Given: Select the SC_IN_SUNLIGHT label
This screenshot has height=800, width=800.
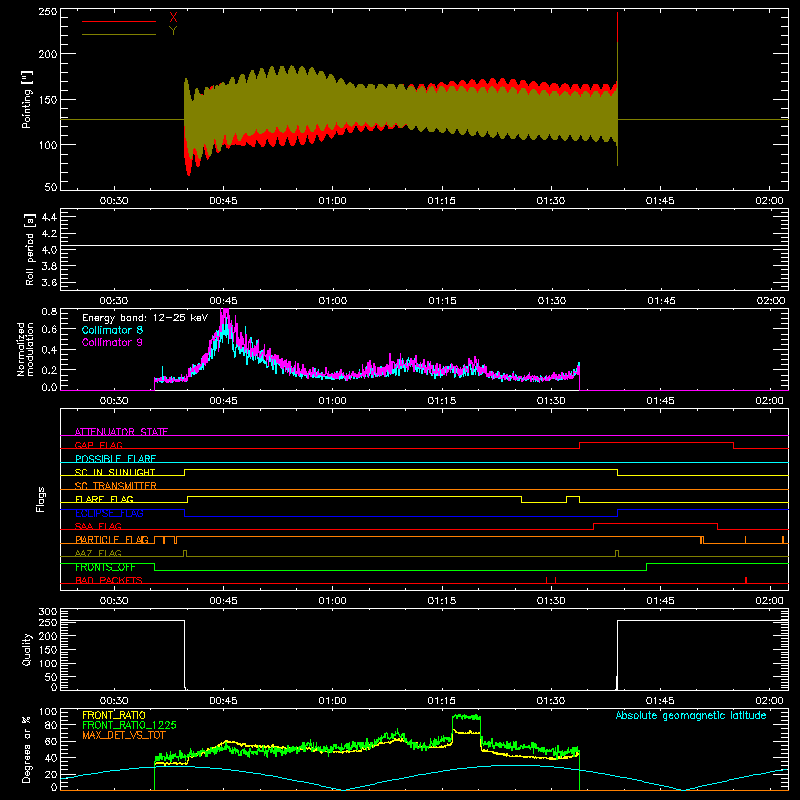Looking at the screenshot, I should [115, 472].
